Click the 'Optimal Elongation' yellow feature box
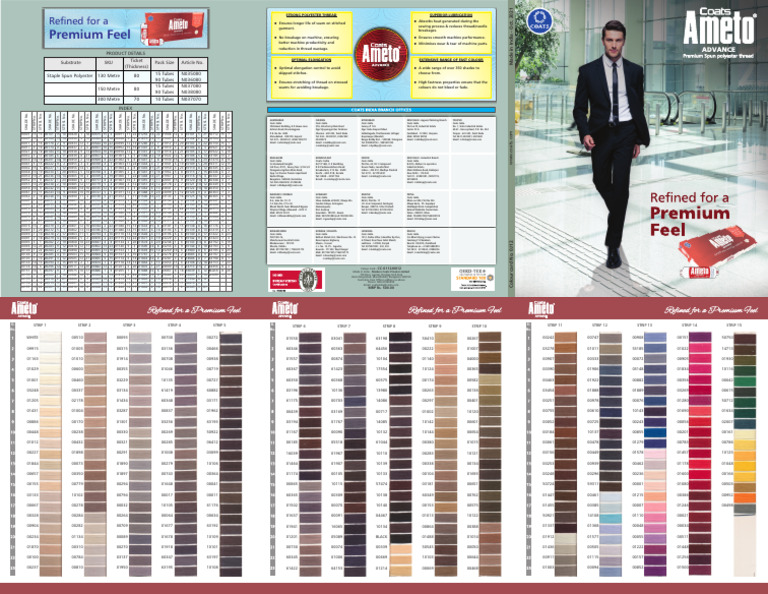Viewport: 768px width, 594px height. [x=312, y=77]
